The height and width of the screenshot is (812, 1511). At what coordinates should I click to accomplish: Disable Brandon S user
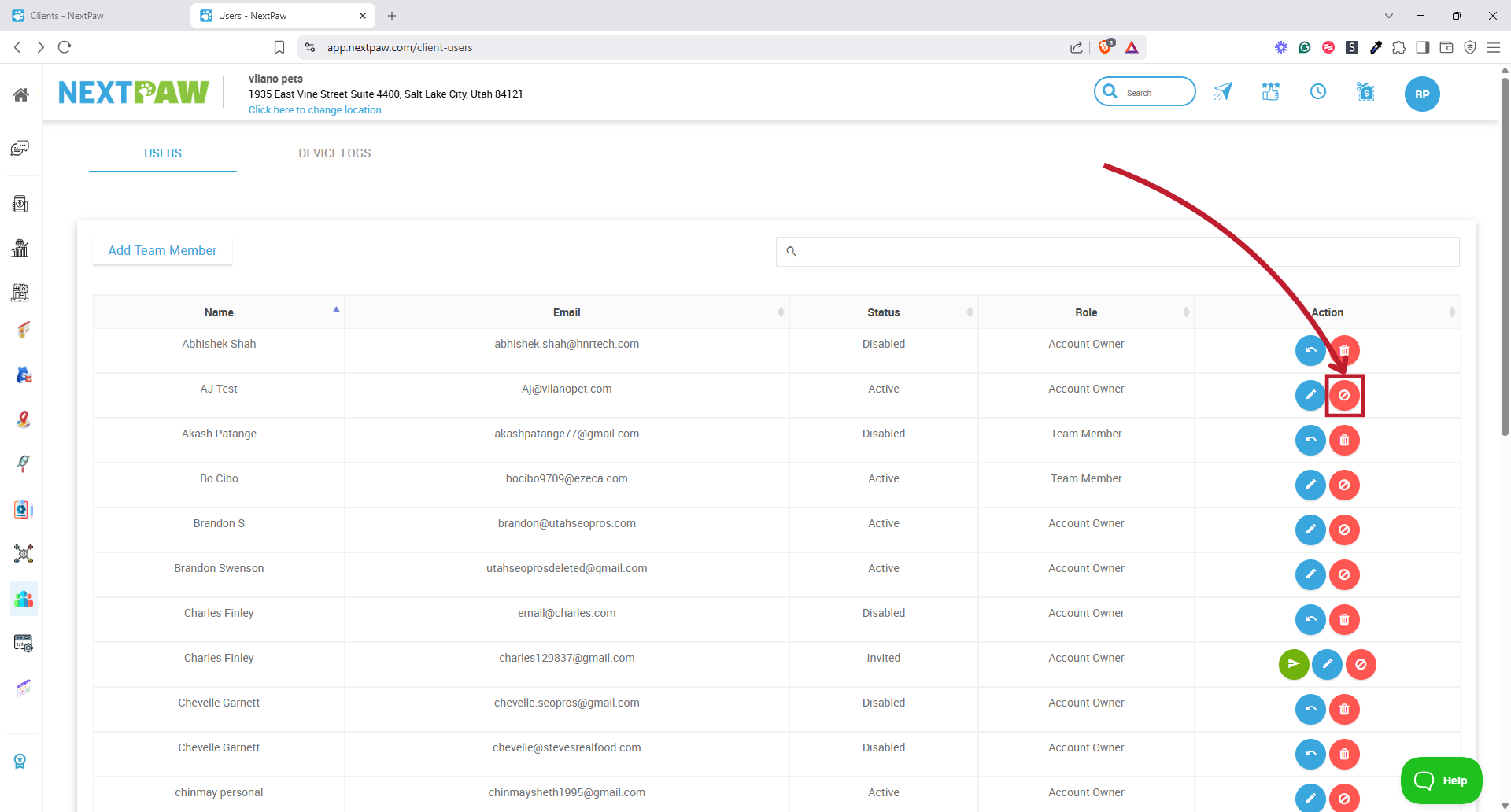coord(1344,530)
